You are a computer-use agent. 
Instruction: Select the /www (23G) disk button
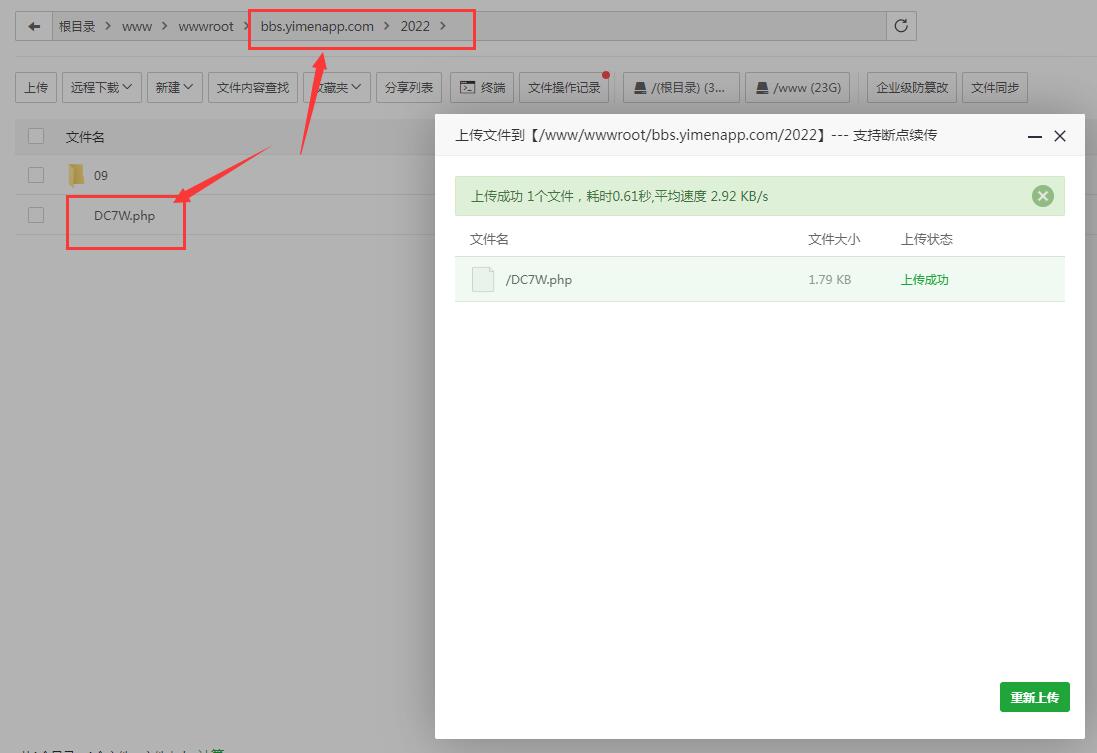tap(798, 87)
